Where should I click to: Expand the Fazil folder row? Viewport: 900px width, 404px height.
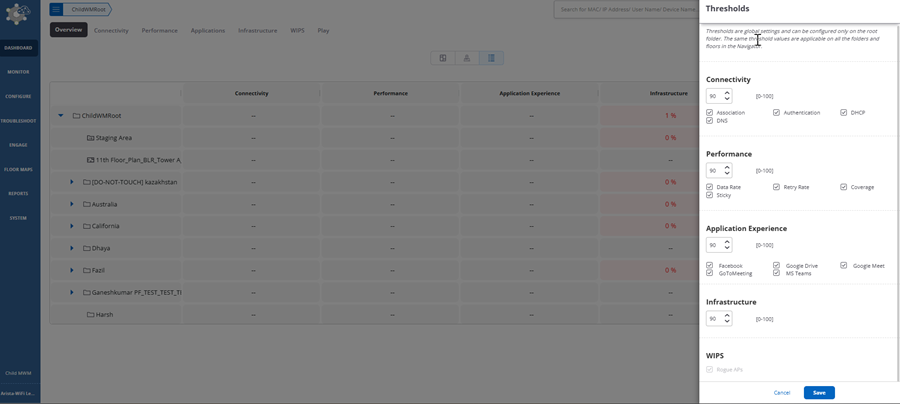pos(72,270)
